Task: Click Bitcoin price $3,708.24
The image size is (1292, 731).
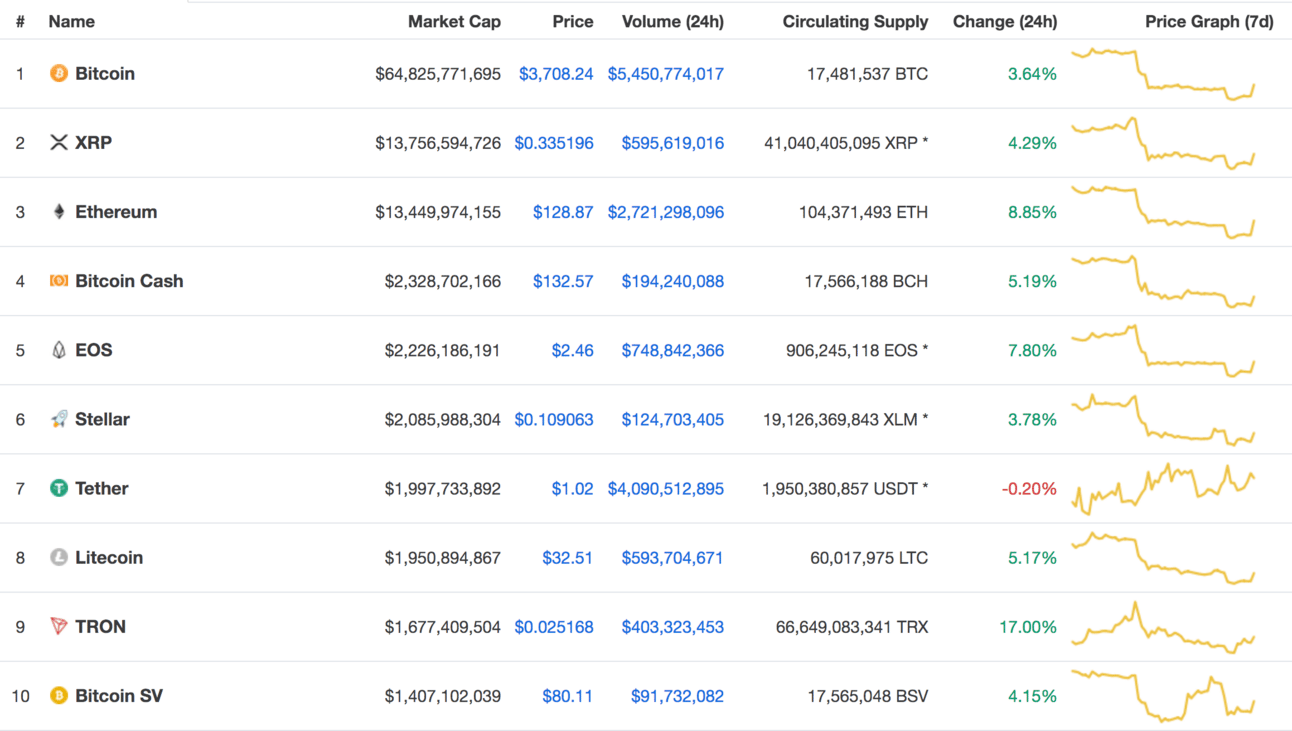Action: click(556, 74)
